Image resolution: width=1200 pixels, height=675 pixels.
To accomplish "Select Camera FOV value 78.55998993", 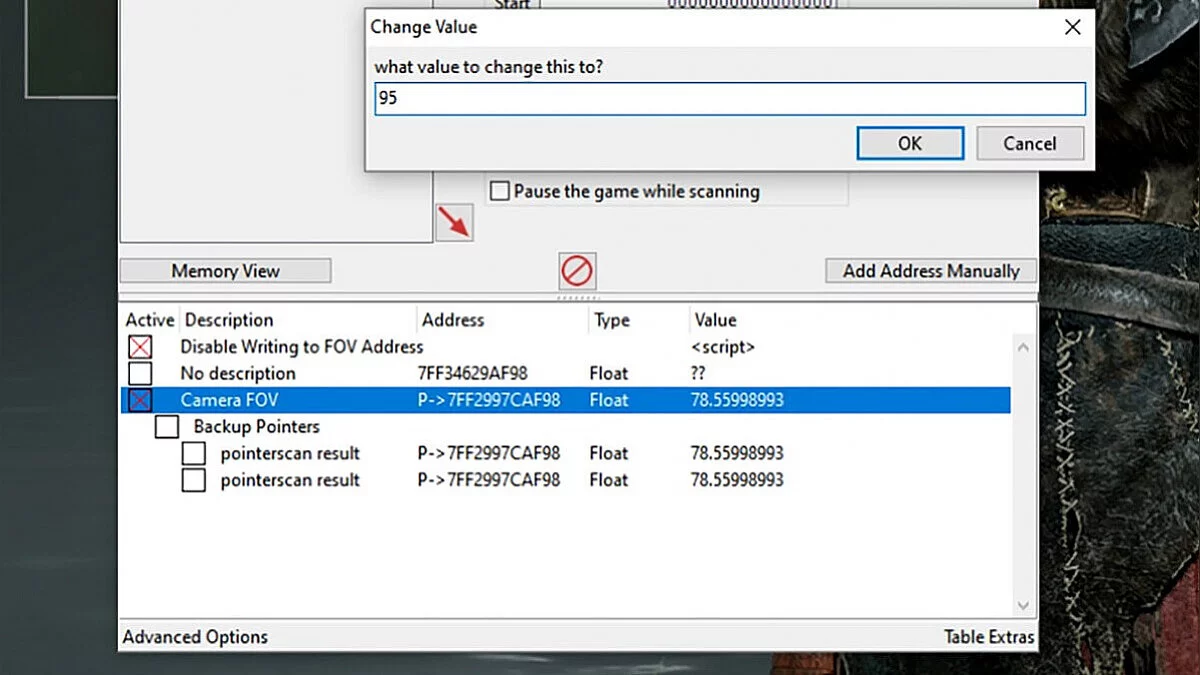I will coord(737,400).
